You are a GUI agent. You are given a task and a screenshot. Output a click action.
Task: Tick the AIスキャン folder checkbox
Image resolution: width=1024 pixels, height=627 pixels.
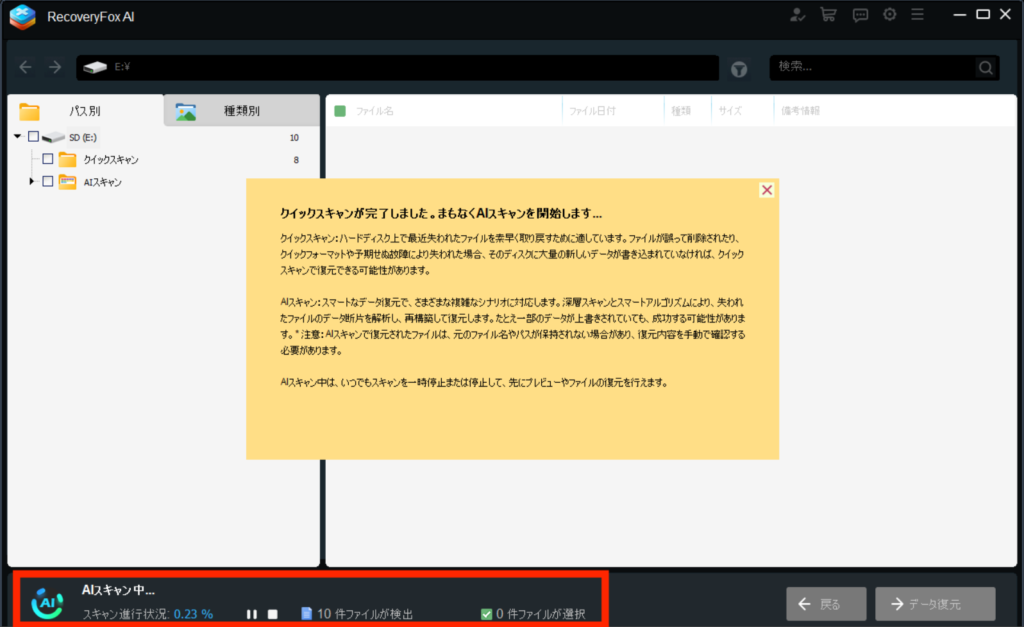pyautogui.click(x=47, y=181)
